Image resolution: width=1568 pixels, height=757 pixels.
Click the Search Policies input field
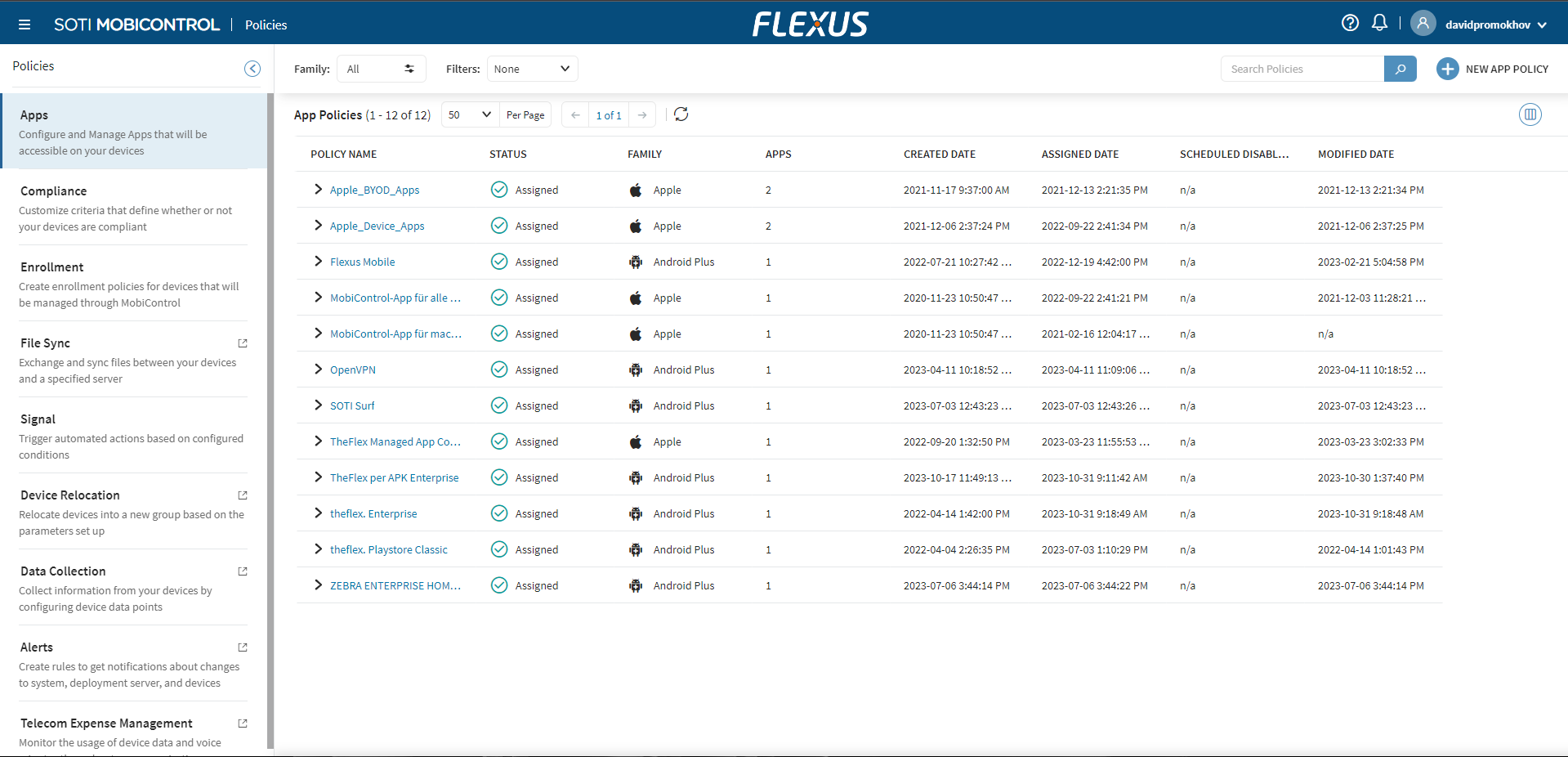(1302, 69)
